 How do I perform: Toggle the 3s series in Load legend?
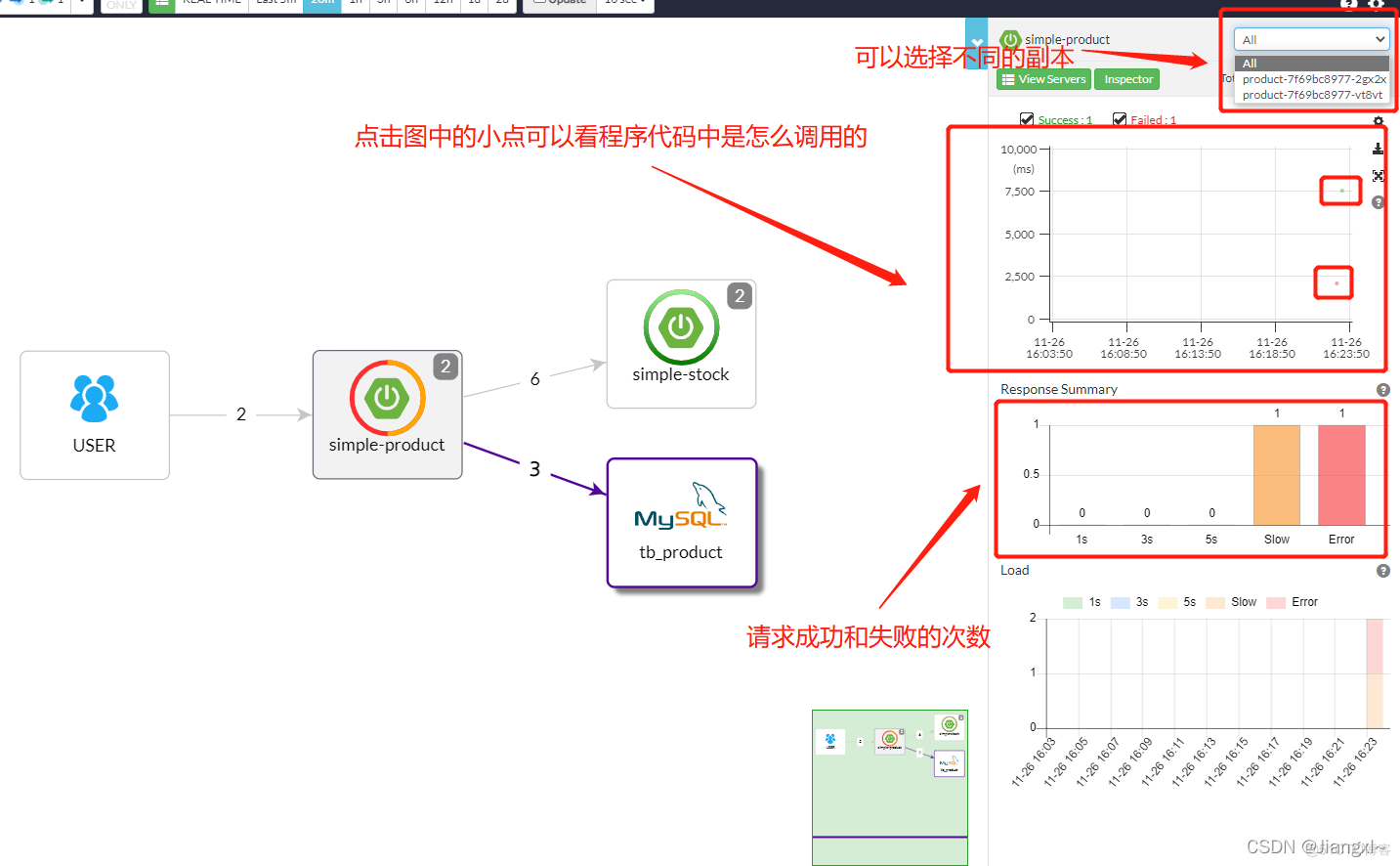pos(1129,602)
